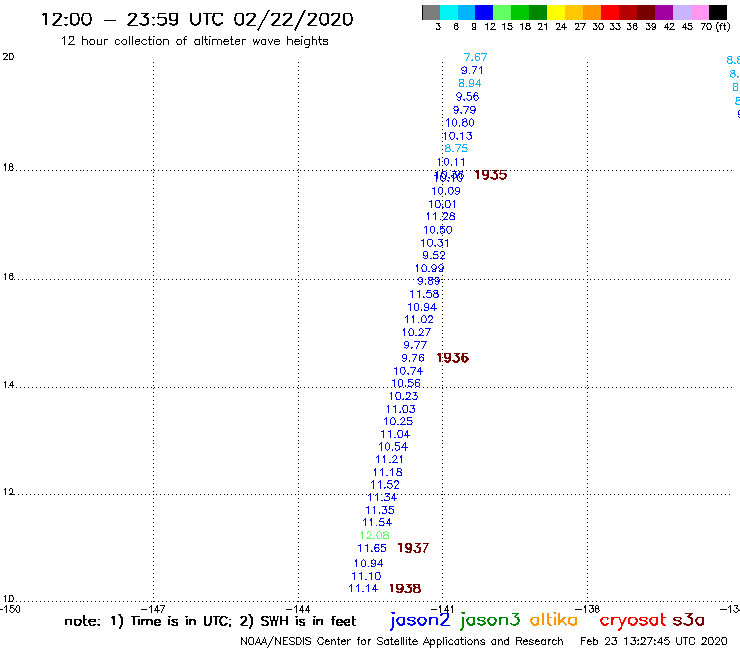Click the 11.54 wave height value

[377, 523]
